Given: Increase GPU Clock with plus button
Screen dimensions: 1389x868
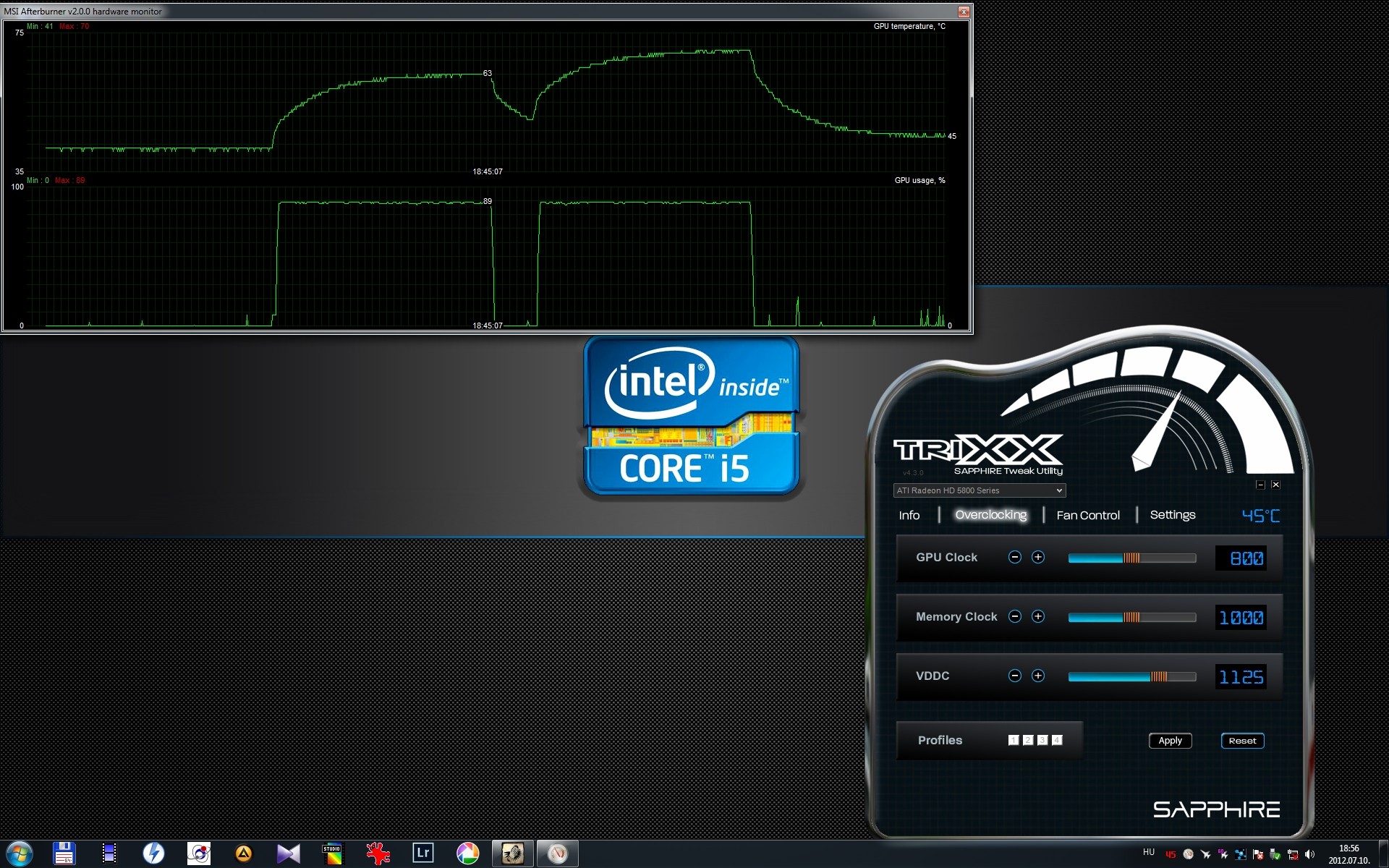Looking at the screenshot, I should tap(1038, 557).
